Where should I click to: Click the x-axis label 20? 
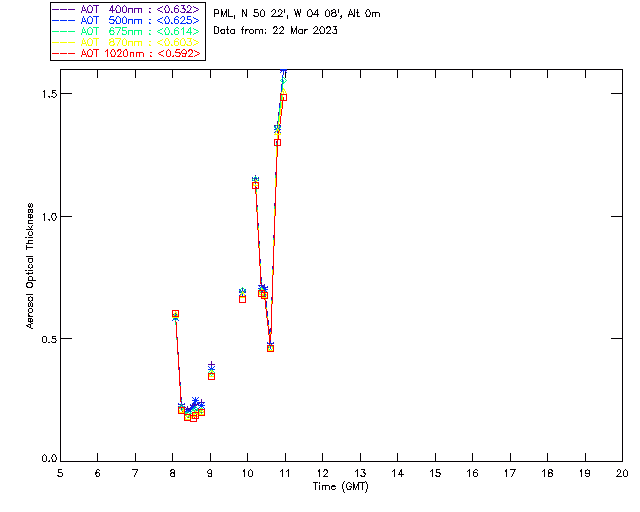tap(622, 473)
